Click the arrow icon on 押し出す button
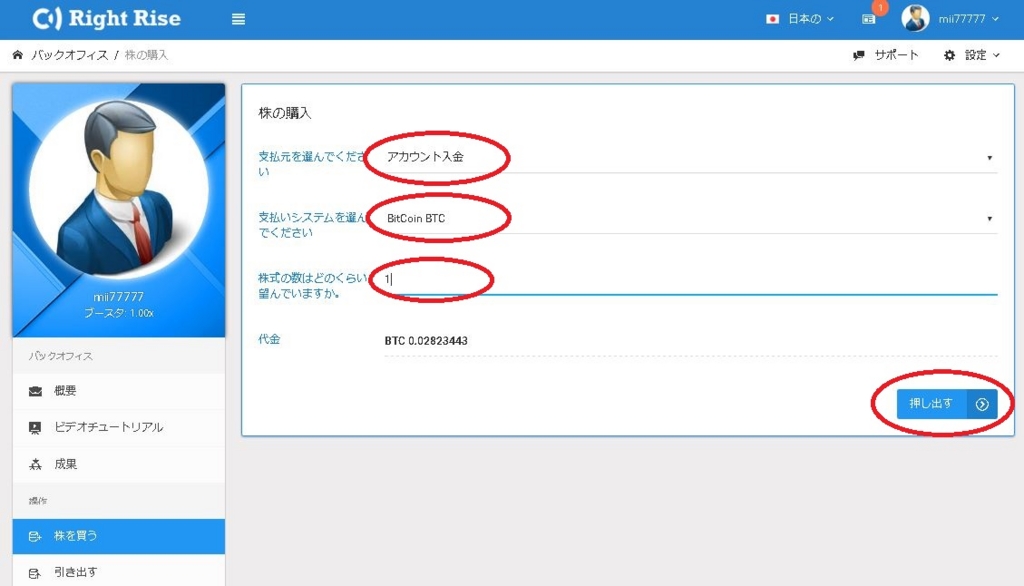Viewport: 1024px width, 586px height. 982,404
